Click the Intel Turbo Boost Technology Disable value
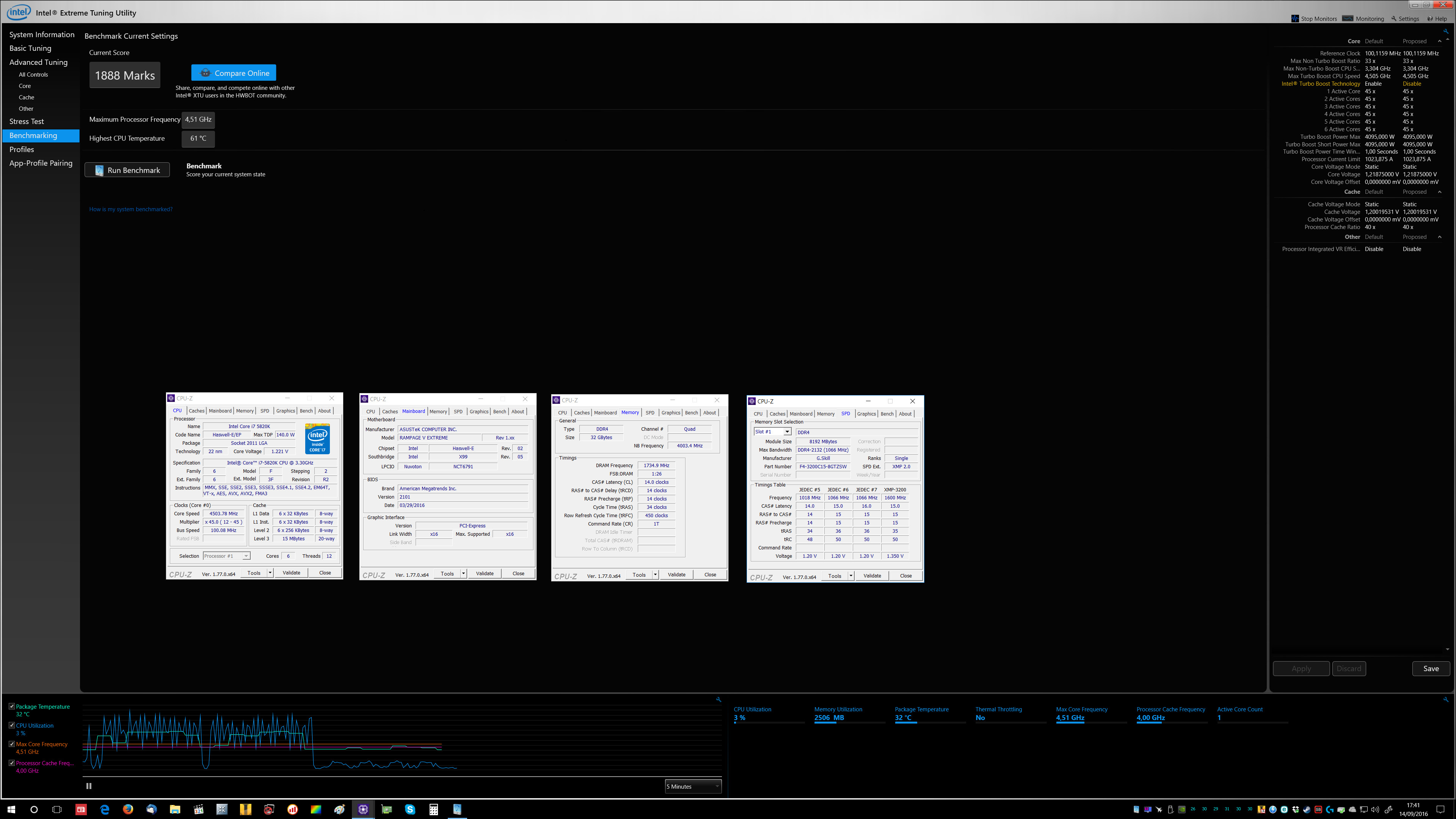This screenshot has width=1456, height=819. click(1412, 84)
